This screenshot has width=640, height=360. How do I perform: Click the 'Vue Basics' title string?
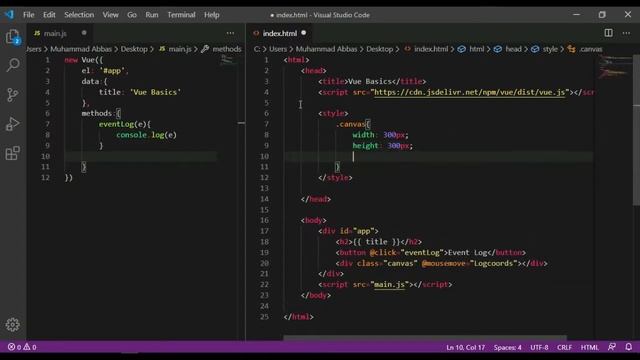155,92
